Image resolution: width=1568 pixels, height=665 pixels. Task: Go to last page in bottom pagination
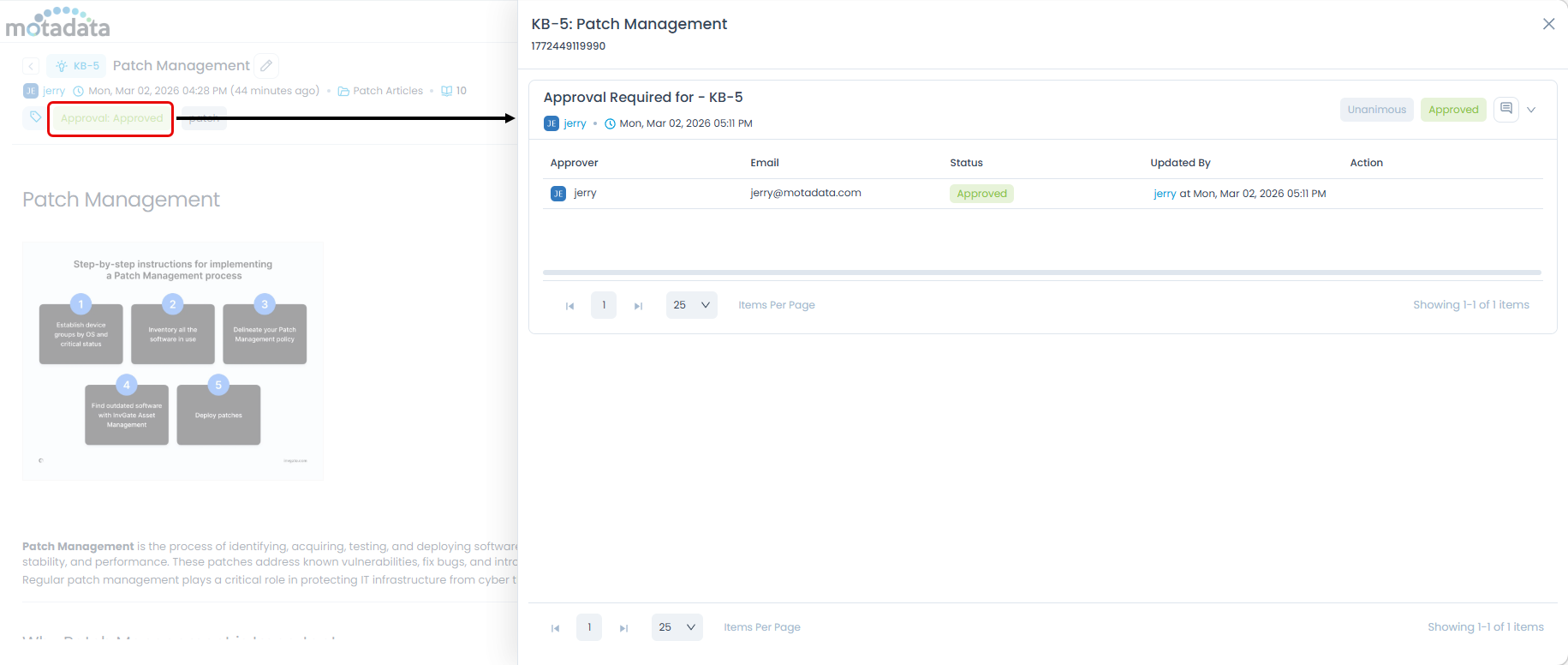(x=623, y=628)
